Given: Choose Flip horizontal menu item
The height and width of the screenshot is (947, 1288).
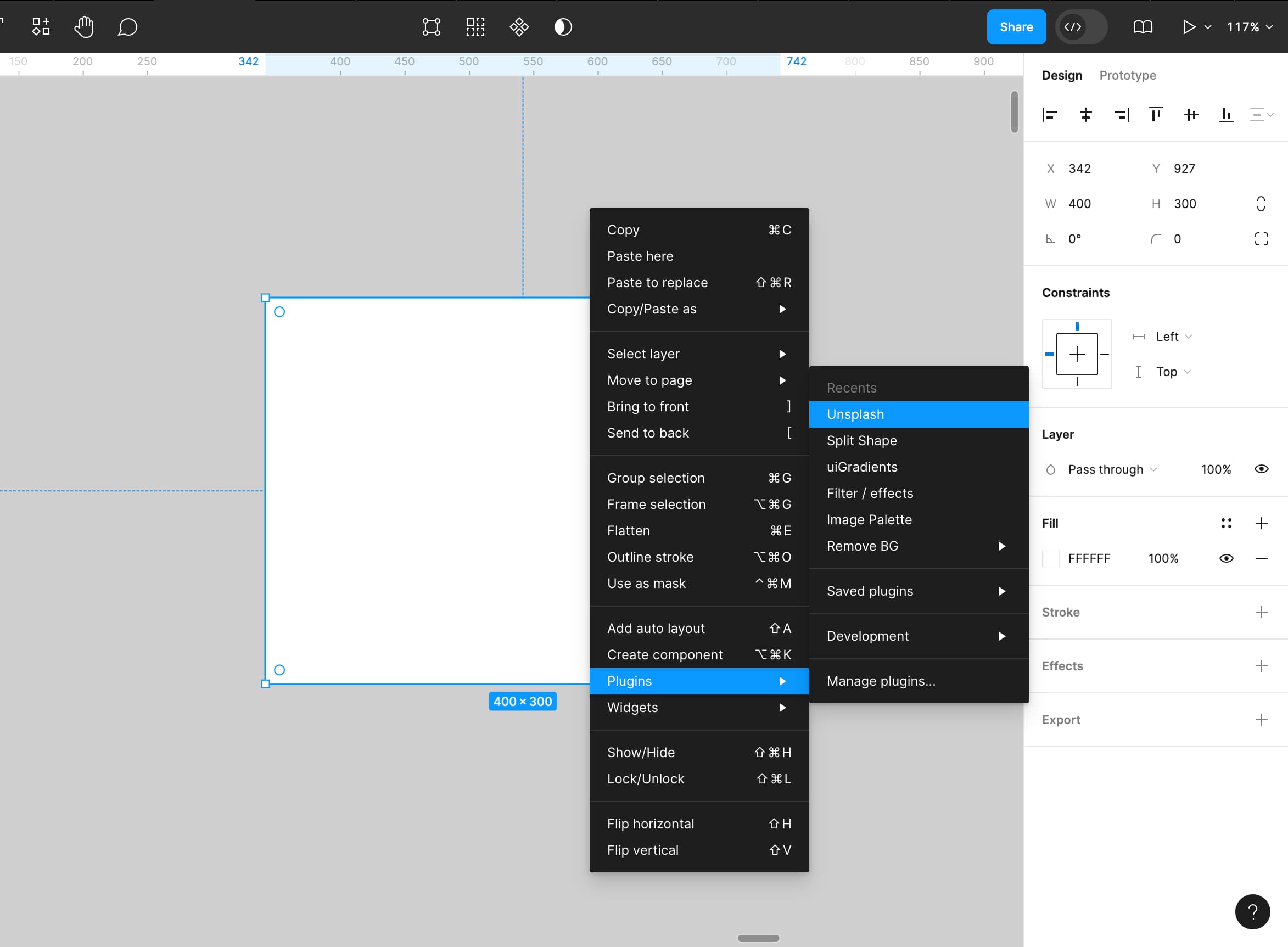Looking at the screenshot, I should [699, 823].
